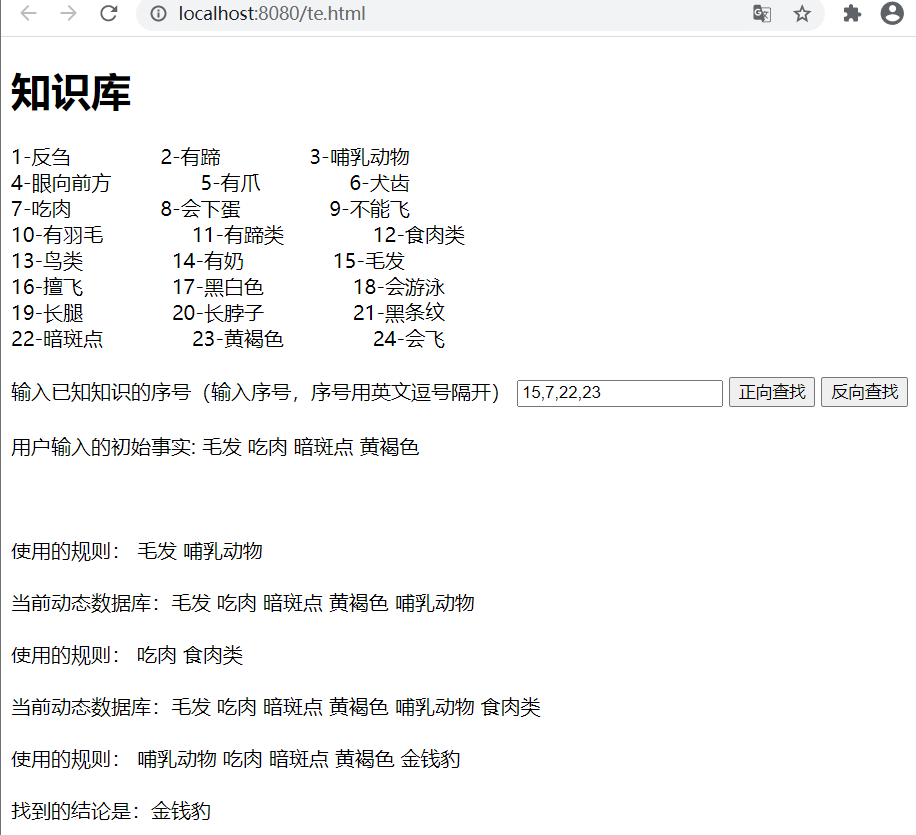Click the back navigation arrow
Image resolution: width=916 pixels, height=835 pixels.
click(28, 15)
